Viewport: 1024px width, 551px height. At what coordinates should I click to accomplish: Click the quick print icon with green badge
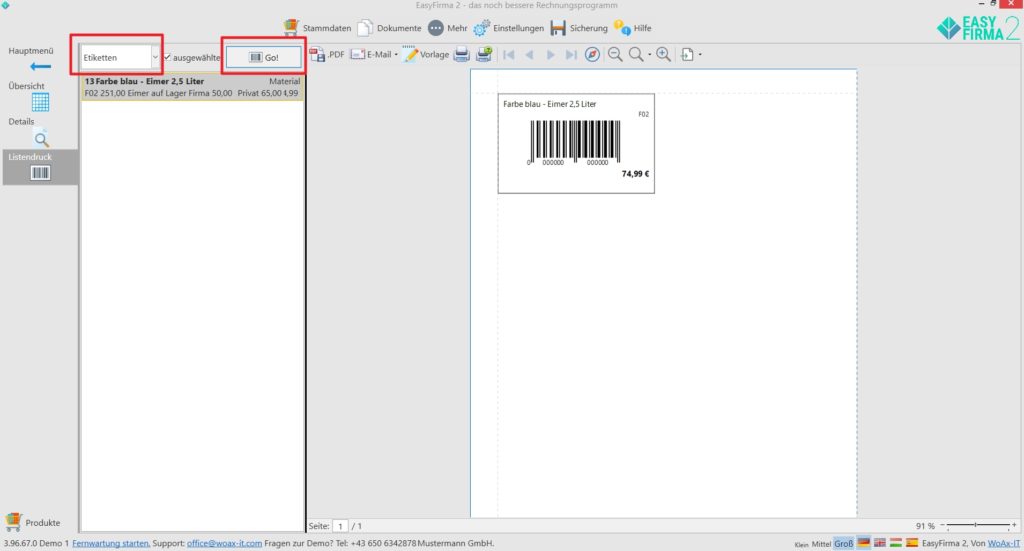click(484, 54)
